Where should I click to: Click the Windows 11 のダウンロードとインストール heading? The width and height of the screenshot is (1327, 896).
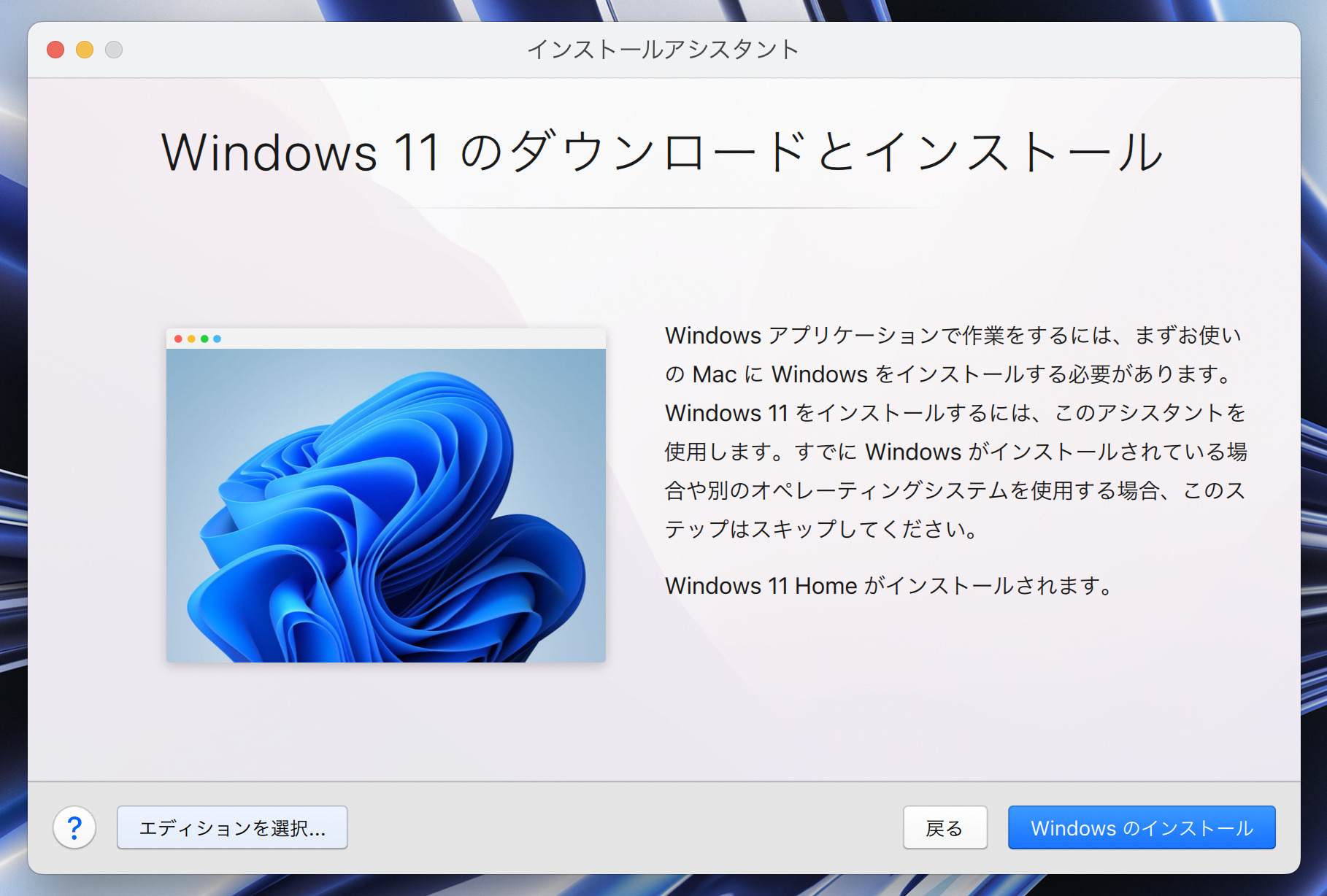point(663,152)
